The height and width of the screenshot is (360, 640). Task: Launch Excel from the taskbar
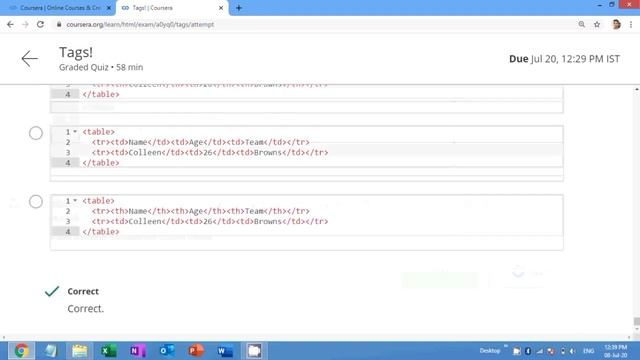pos(109,351)
